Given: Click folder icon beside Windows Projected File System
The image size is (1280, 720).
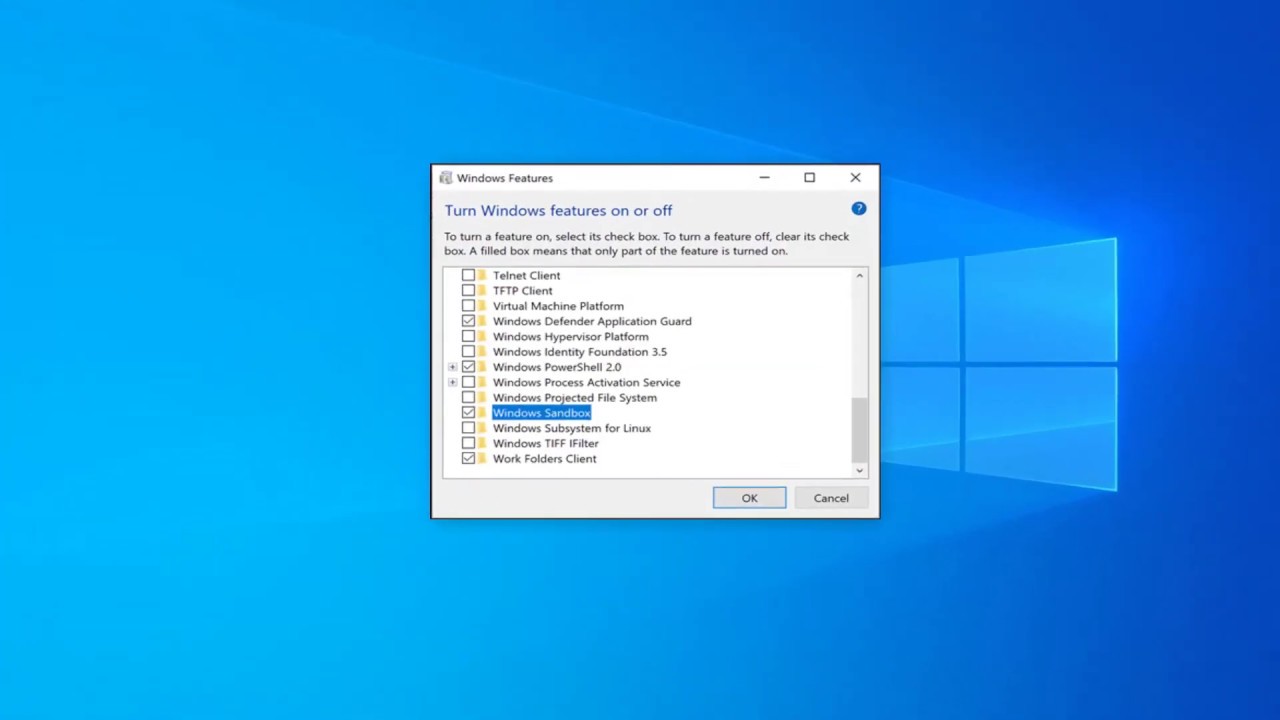Looking at the screenshot, I should pos(482,398).
